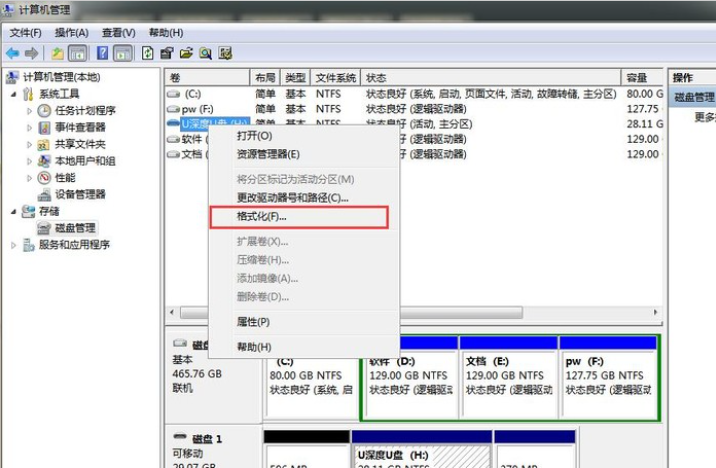Collapse the 存储 tree node

pyautogui.click(x=14, y=211)
